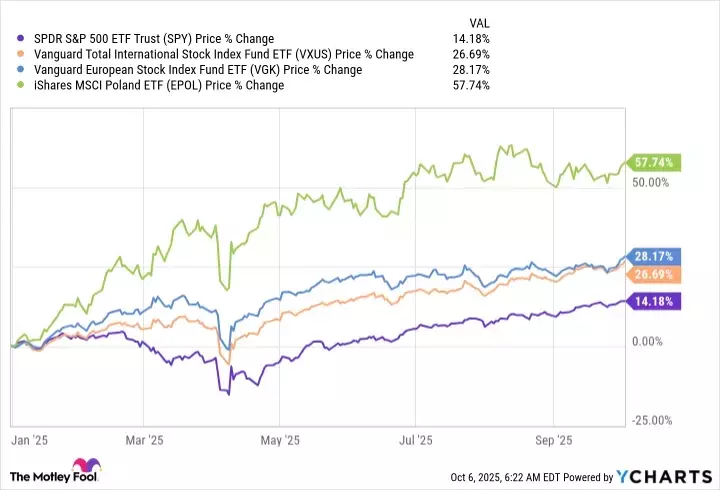
Task: Click the green EPOL legend dot
Action: [x=10, y=85]
